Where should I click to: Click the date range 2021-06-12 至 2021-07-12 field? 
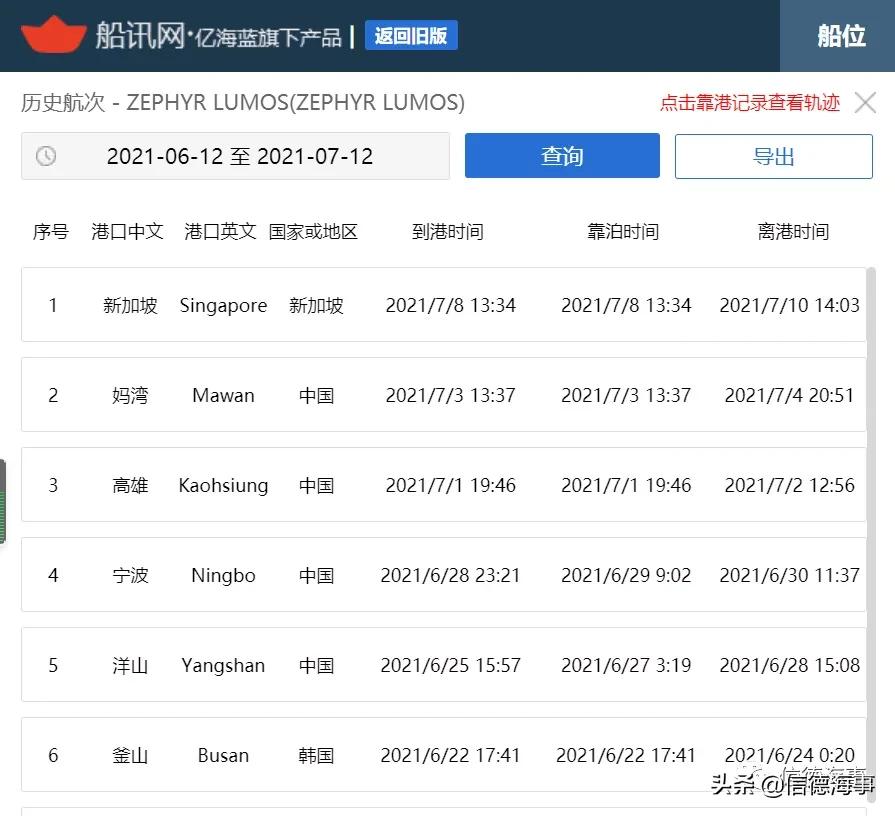point(240,156)
